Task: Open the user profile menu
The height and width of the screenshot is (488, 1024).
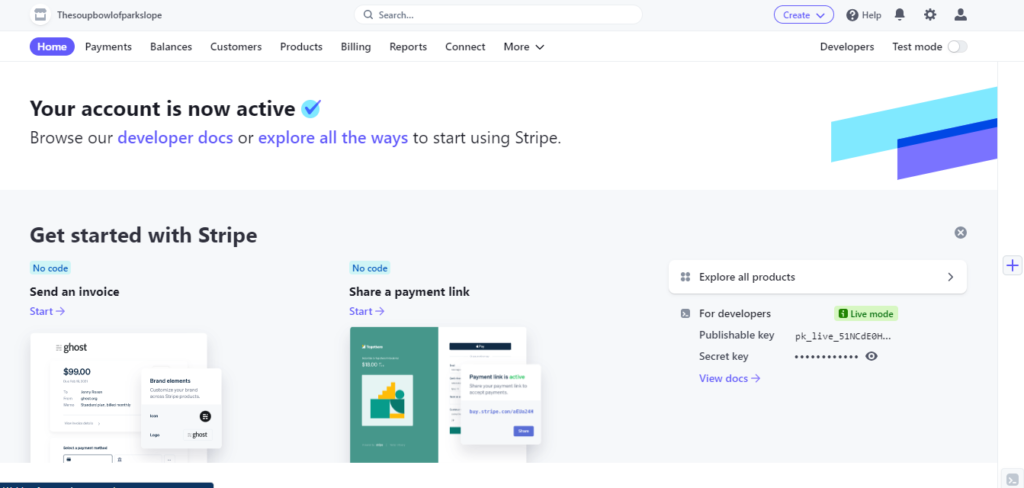Action: point(960,14)
